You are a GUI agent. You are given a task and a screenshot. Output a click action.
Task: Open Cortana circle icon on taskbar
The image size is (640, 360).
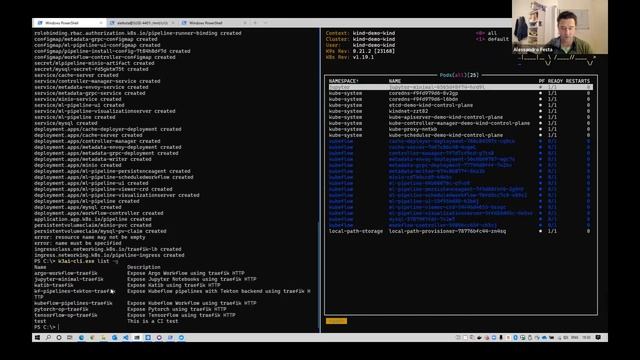point(59,338)
